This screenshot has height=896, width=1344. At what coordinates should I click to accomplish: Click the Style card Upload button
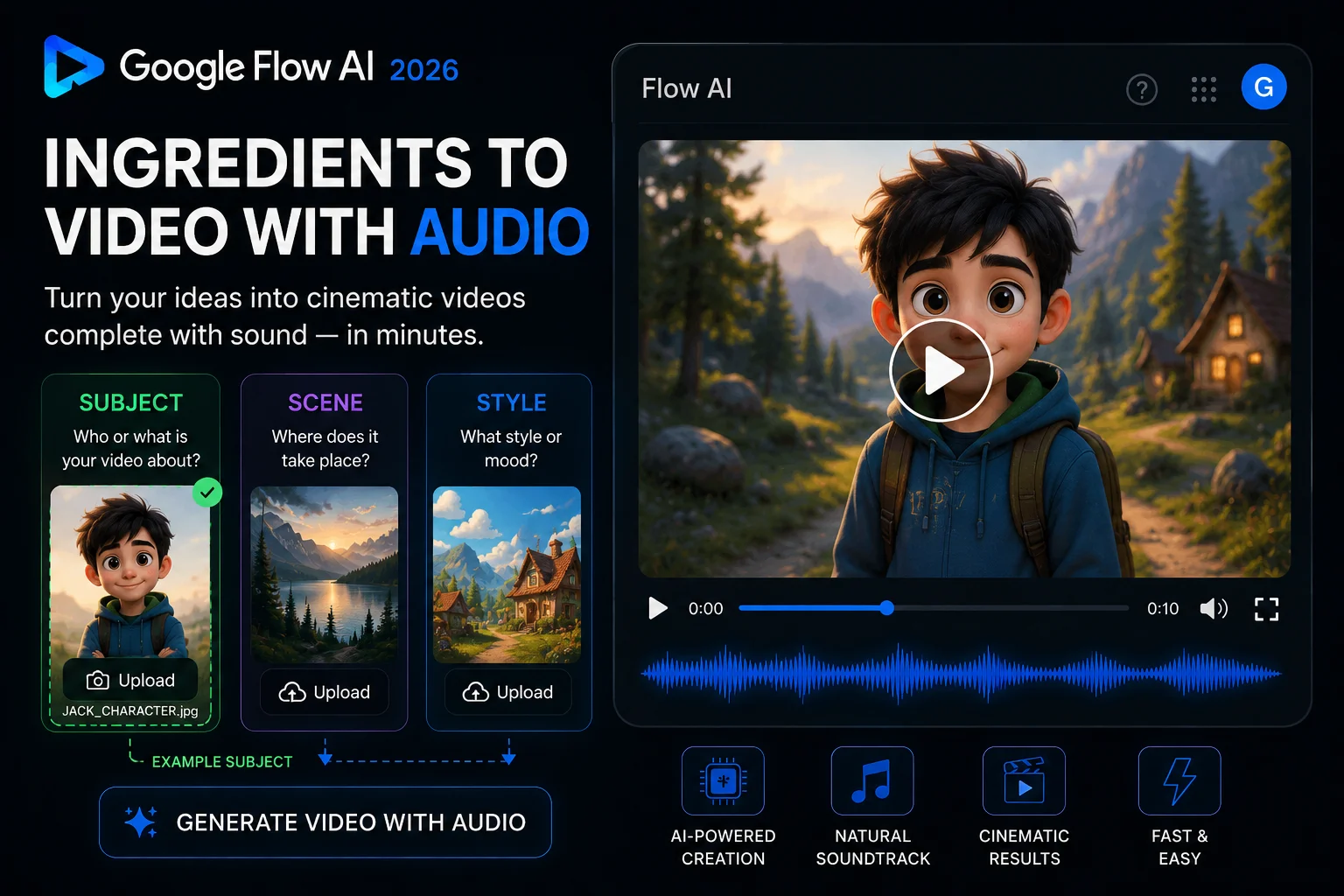507,692
